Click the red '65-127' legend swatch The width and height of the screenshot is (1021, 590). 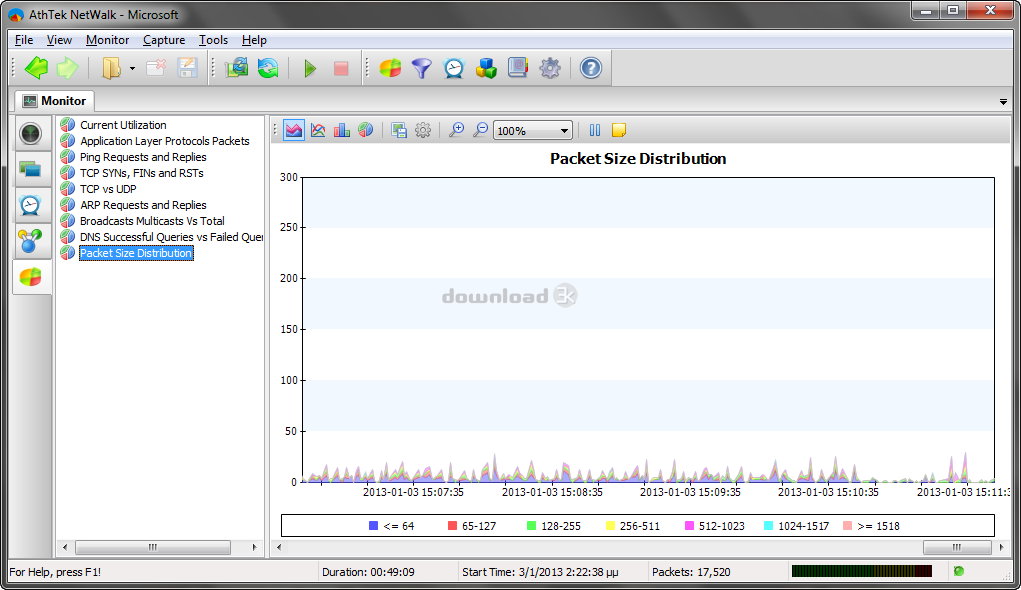tap(453, 526)
